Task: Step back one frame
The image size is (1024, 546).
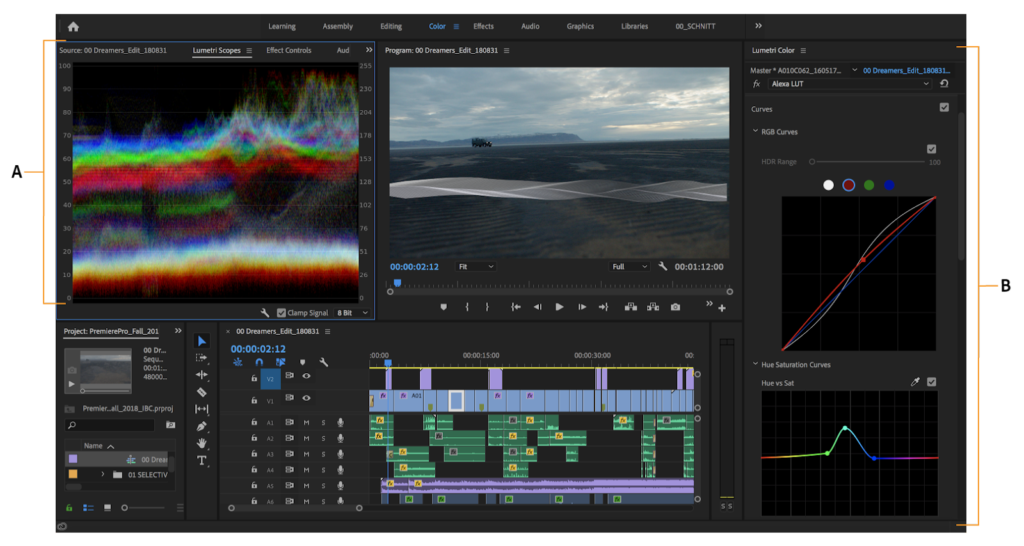Action: pos(537,307)
